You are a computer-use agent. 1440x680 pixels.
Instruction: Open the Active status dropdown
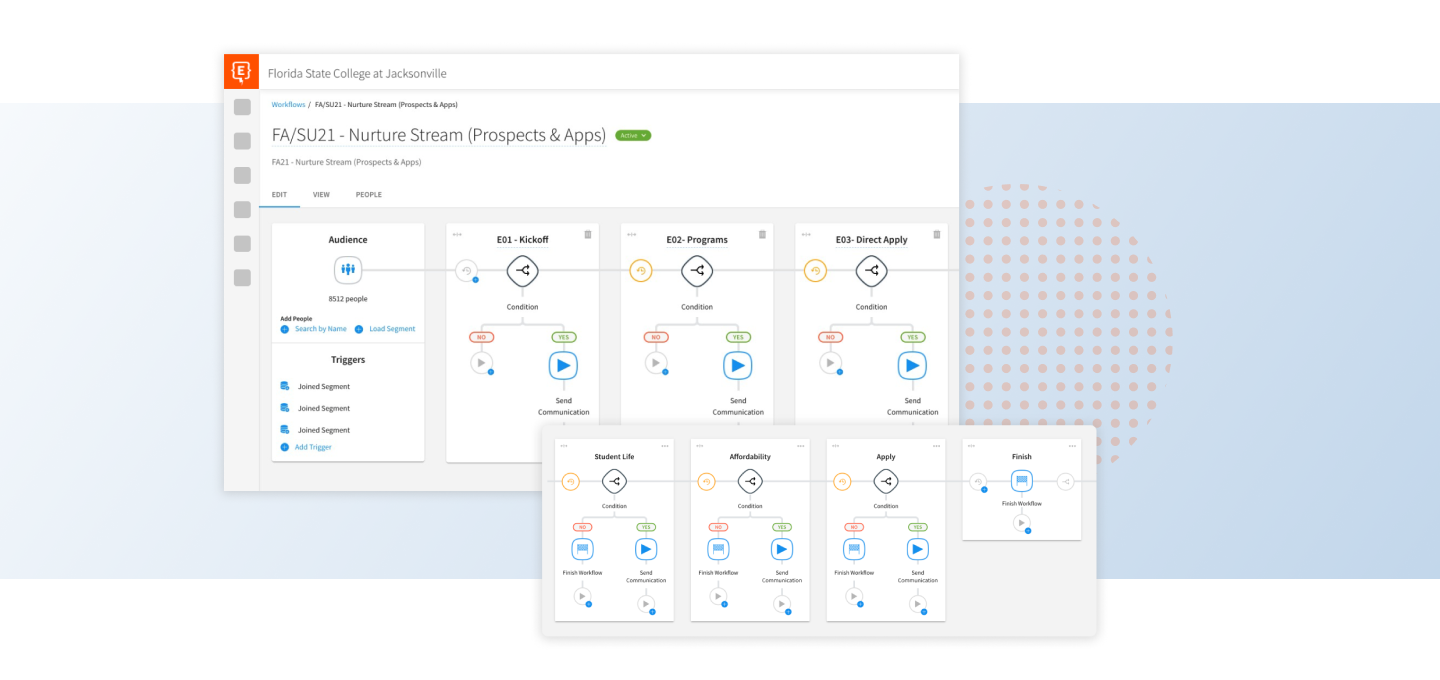pos(633,135)
